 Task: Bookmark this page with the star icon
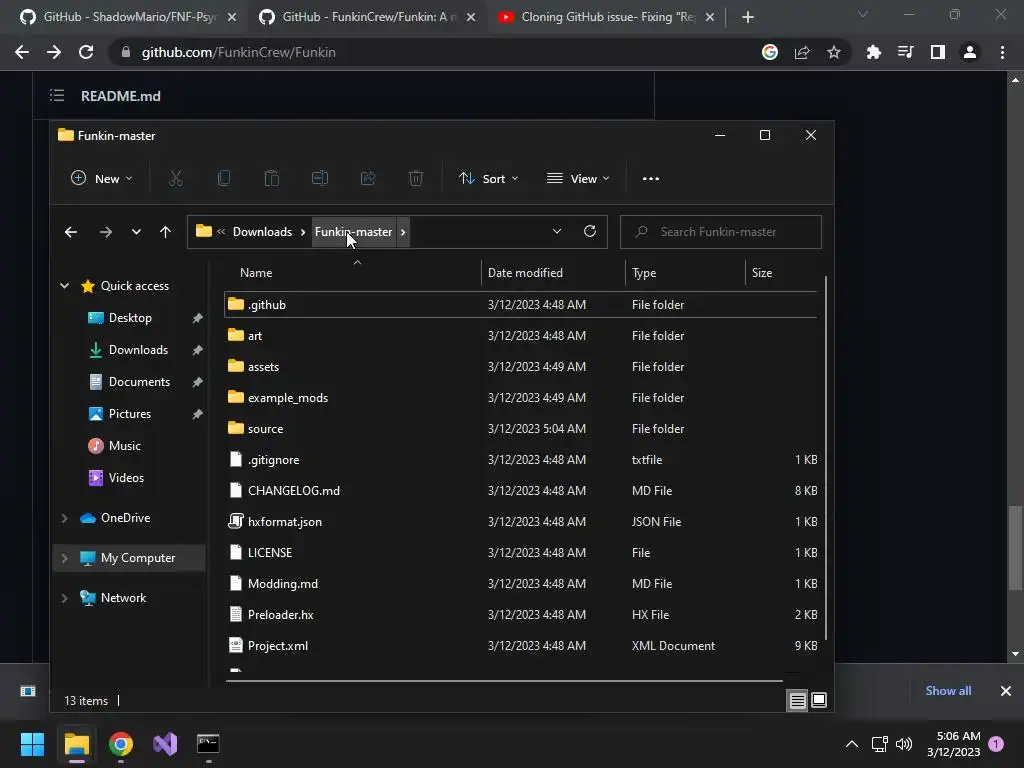(833, 52)
